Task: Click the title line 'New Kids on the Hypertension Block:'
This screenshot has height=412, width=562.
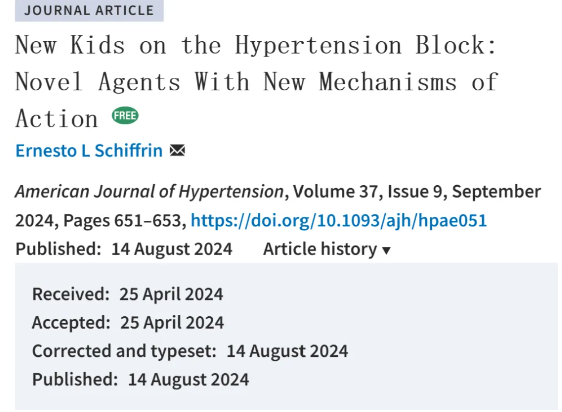Action: click(256, 46)
